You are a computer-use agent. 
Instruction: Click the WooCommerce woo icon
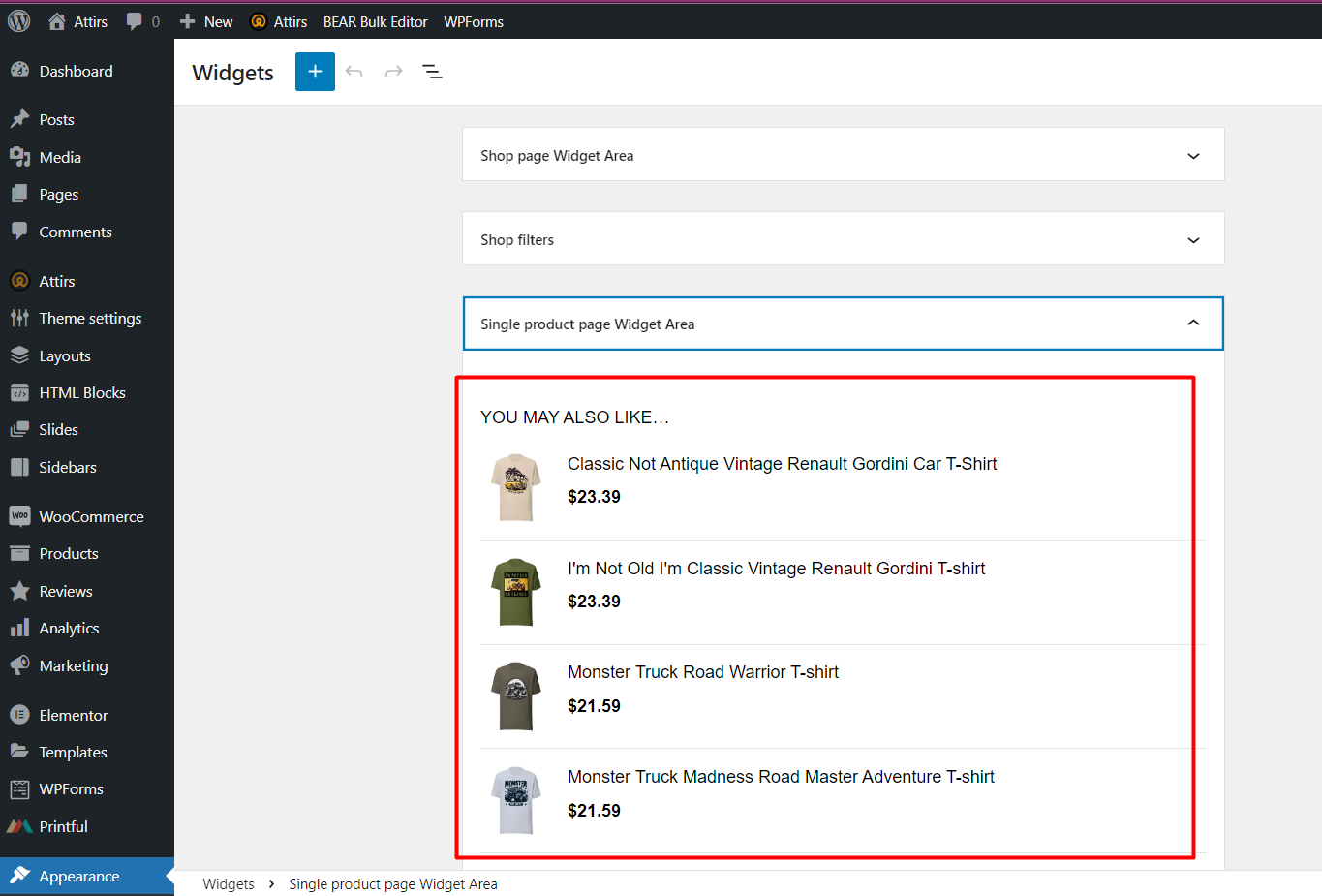coord(19,516)
